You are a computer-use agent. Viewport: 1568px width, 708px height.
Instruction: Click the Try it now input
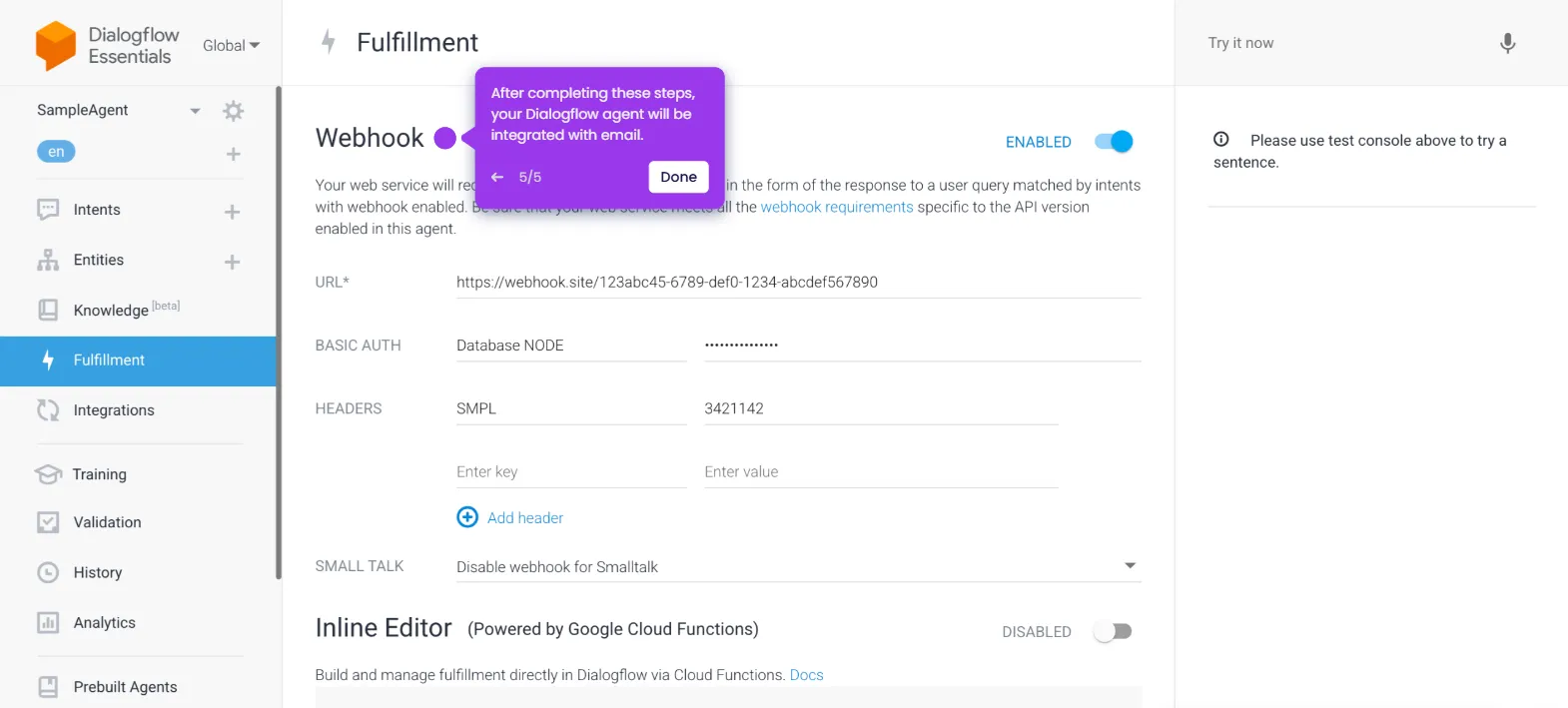(x=1343, y=43)
